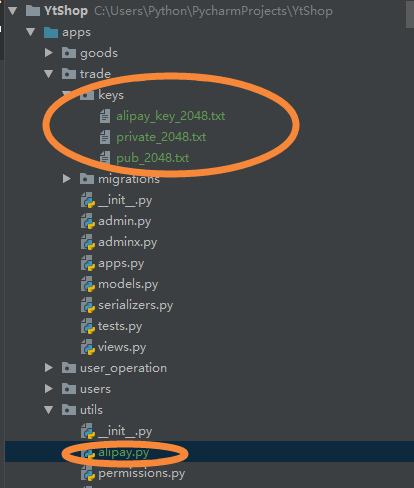Select the user_operation folder label
Screen dimensions: 414x488
[x=124, y=368]
